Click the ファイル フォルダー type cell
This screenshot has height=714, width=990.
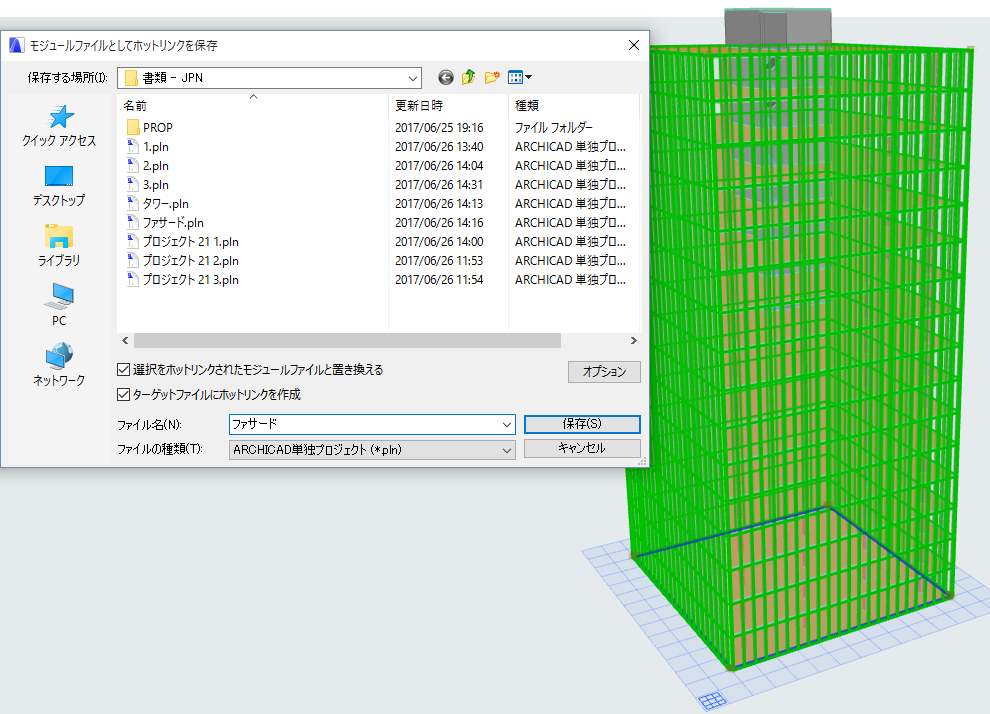(x=554, y=128)
